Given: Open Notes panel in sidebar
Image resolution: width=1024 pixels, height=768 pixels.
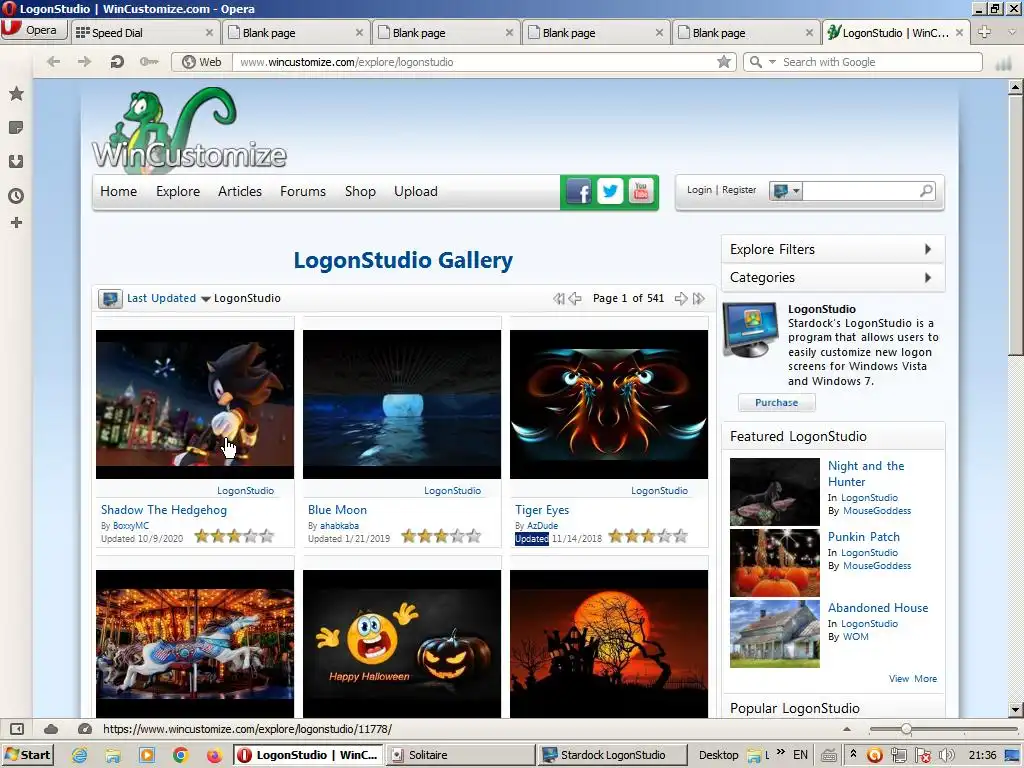Looking at the screenshot, I should [16, 127].
